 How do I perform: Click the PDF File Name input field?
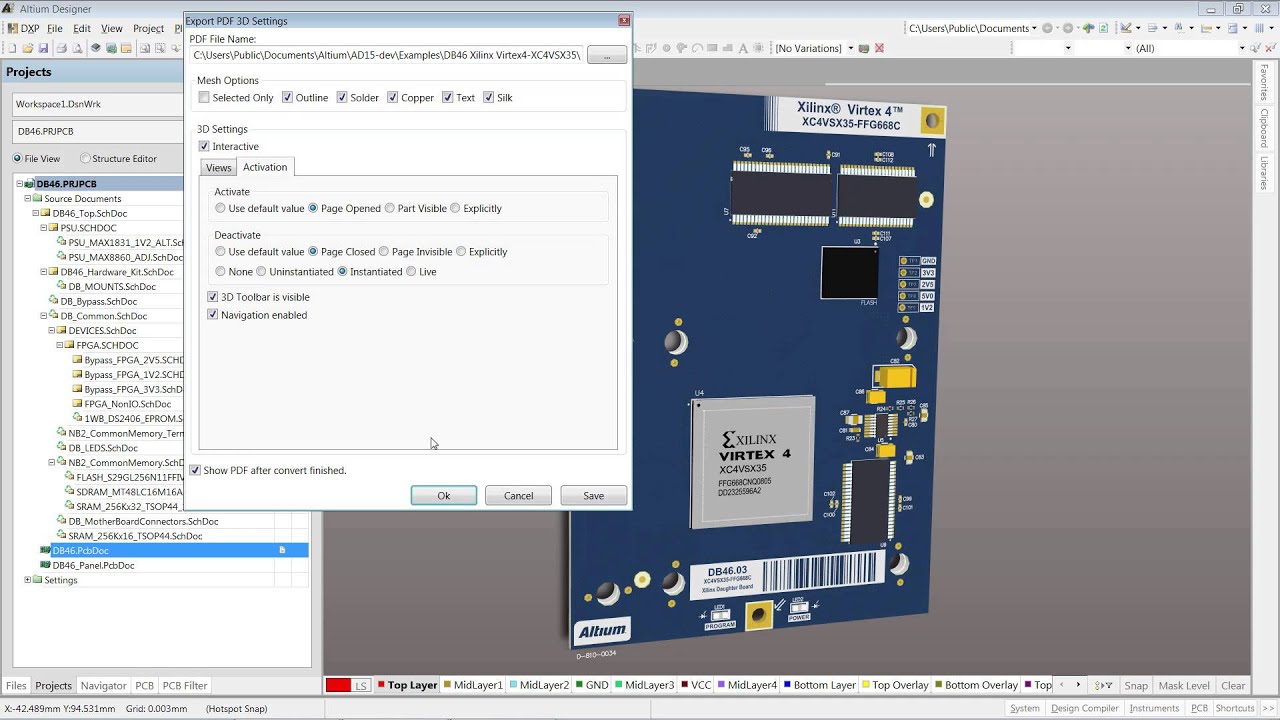point(386,55)
